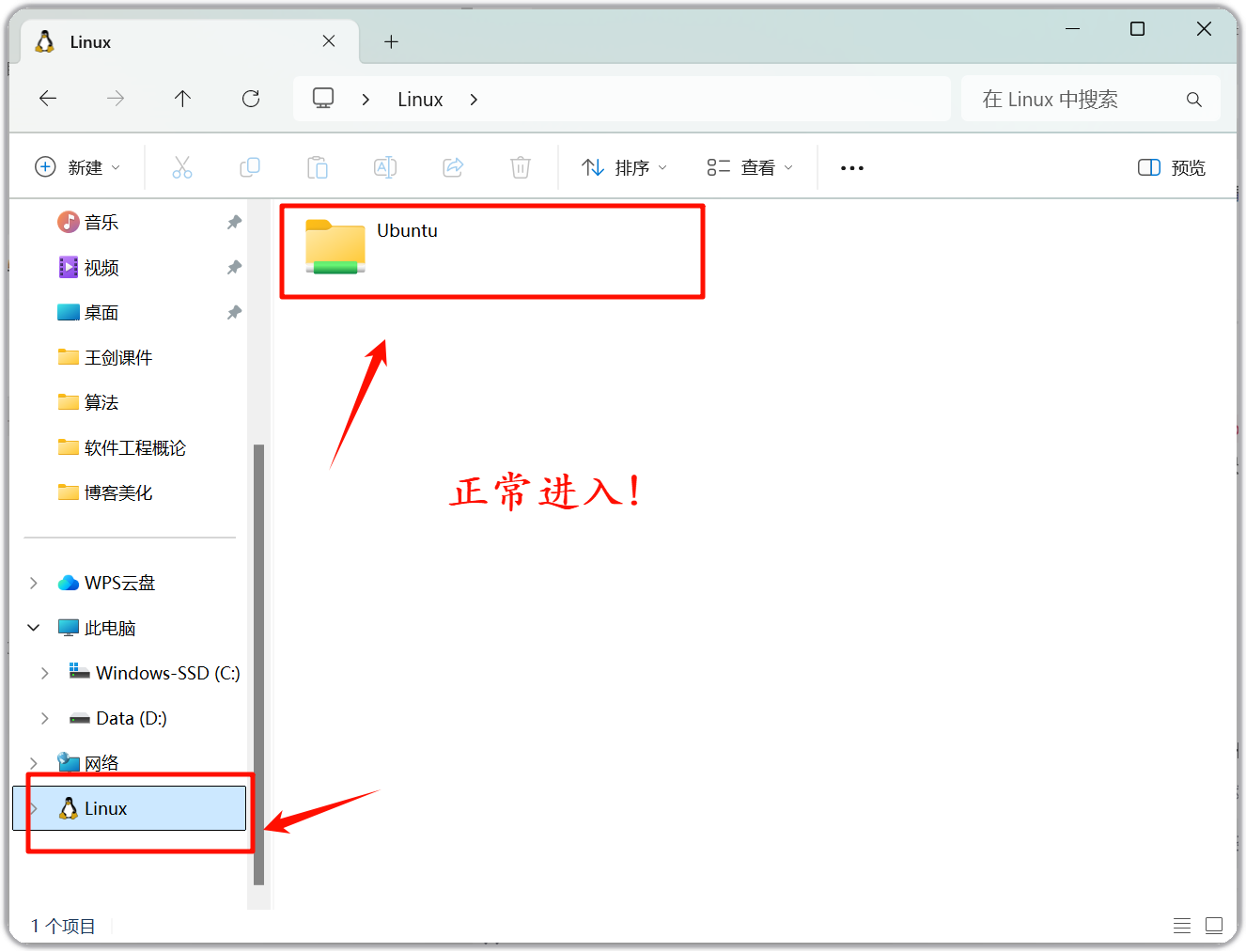Unpin 视频 using its pin icon
1246x952 pixels.
[234, 268]
